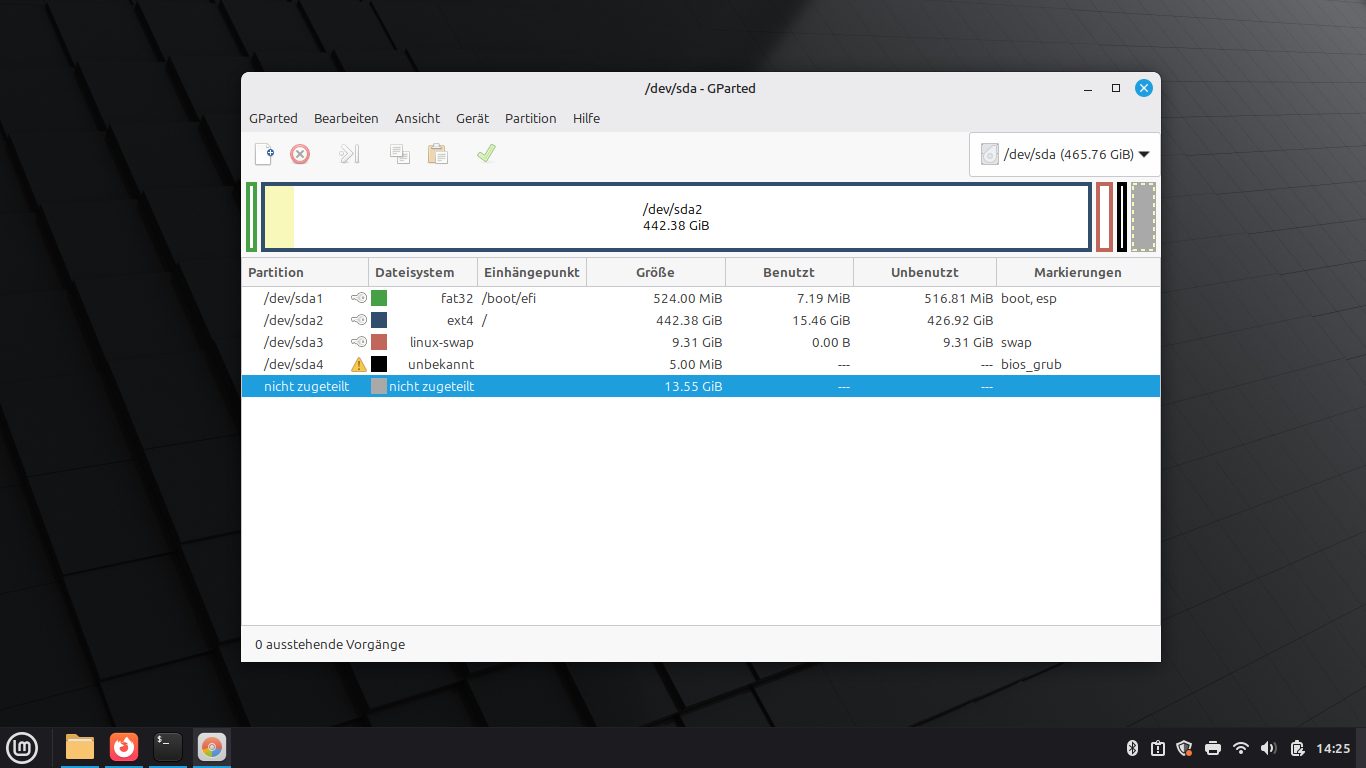This screenshot has width=1366, height=768.
Task: Open the Partition menu
Action: [x=530, y=118]
